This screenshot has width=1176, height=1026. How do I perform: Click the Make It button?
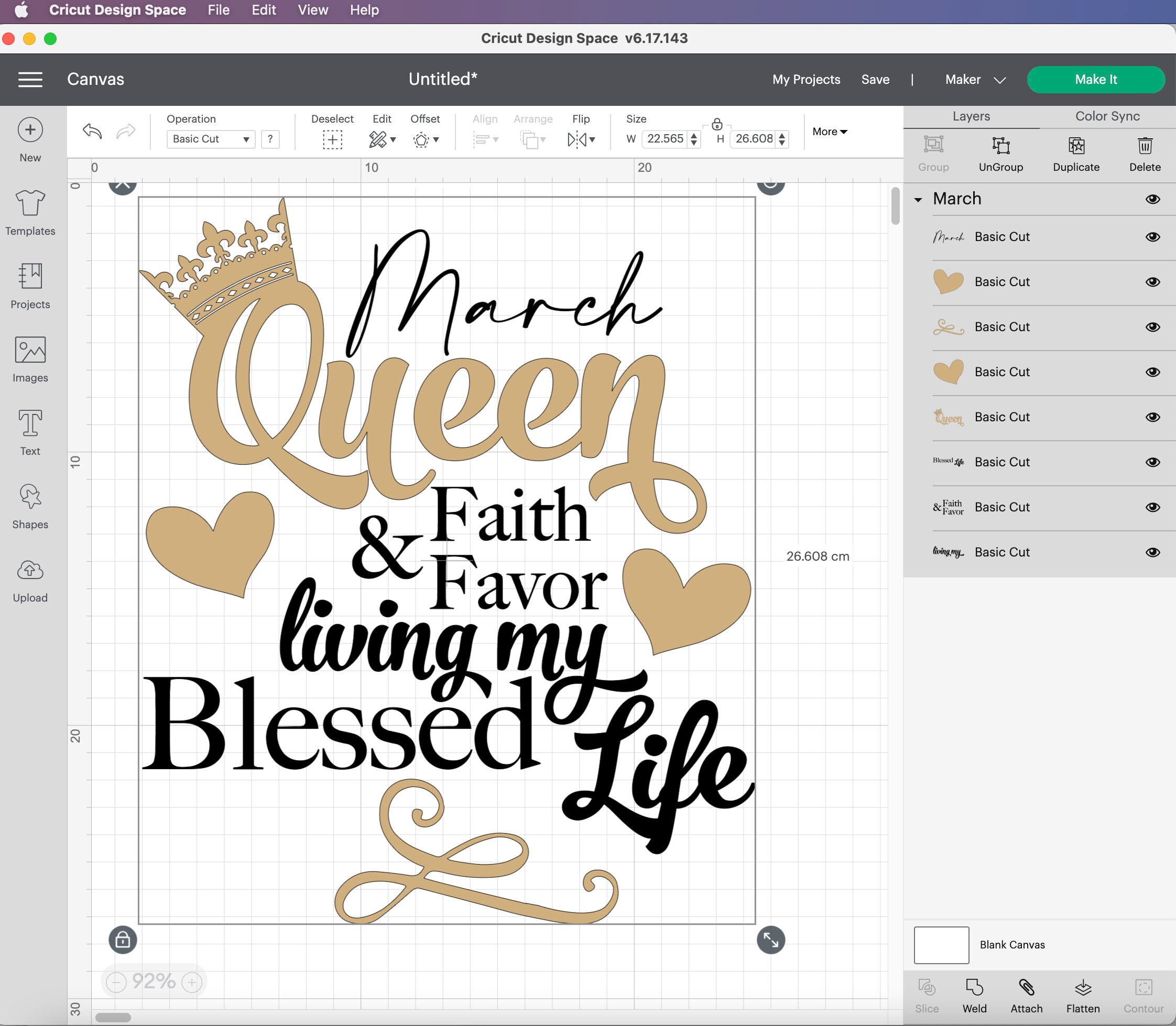(x=1095, y=79)
